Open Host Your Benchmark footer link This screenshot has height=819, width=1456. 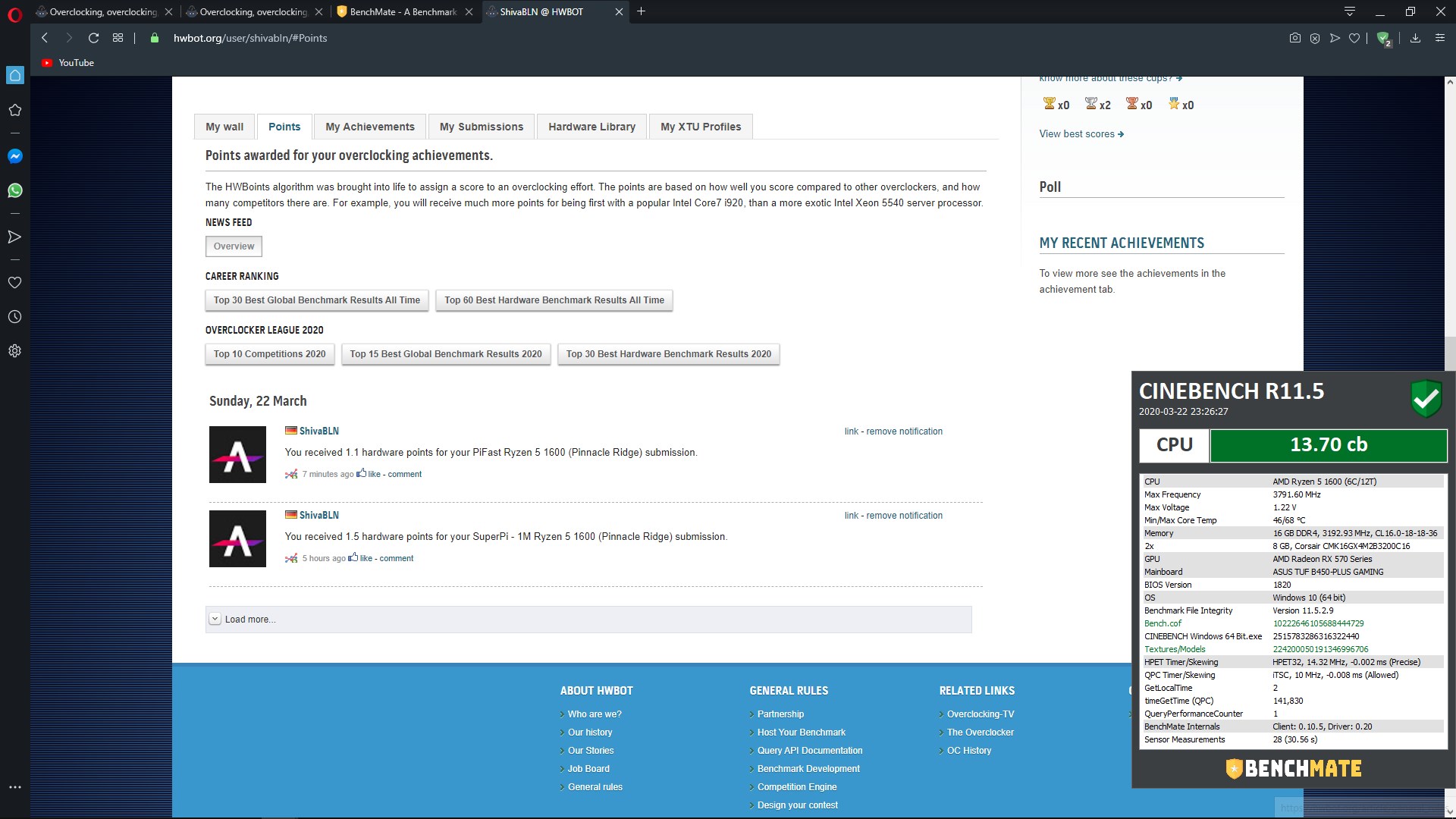[801, 733]
